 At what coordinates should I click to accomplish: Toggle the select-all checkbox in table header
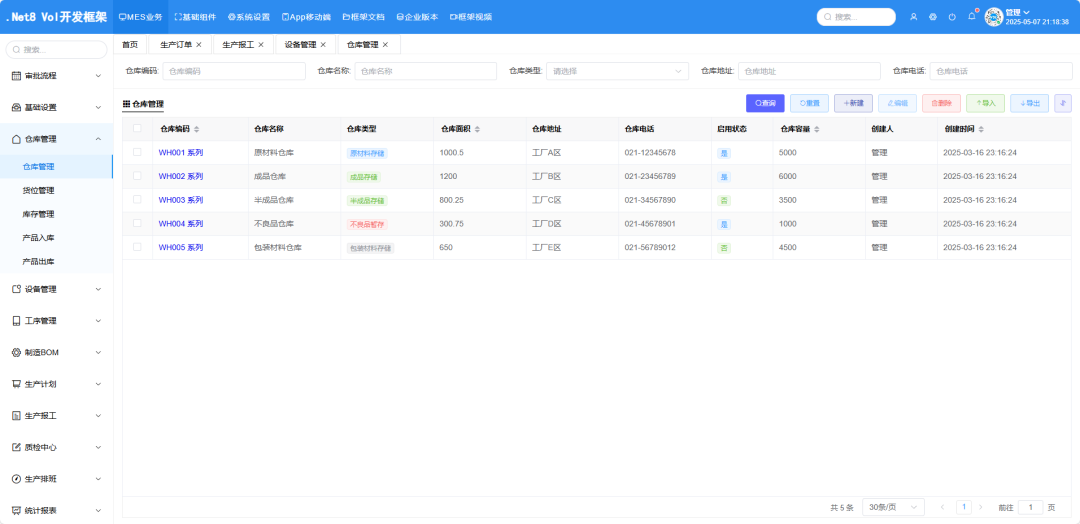click(x=137, y=129)
